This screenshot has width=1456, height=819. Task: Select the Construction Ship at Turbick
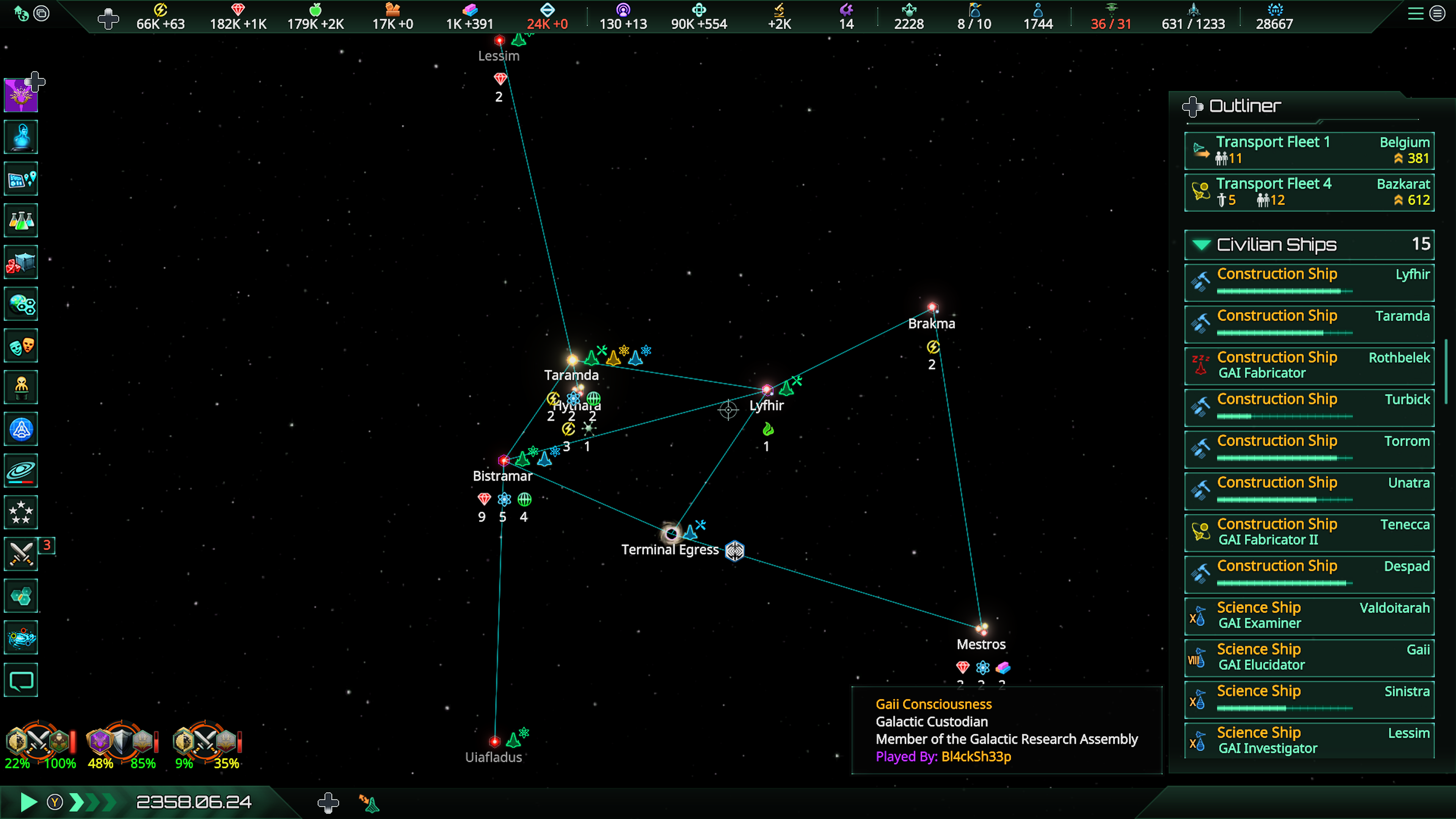pyautogui.click(x=1309, y=408)
